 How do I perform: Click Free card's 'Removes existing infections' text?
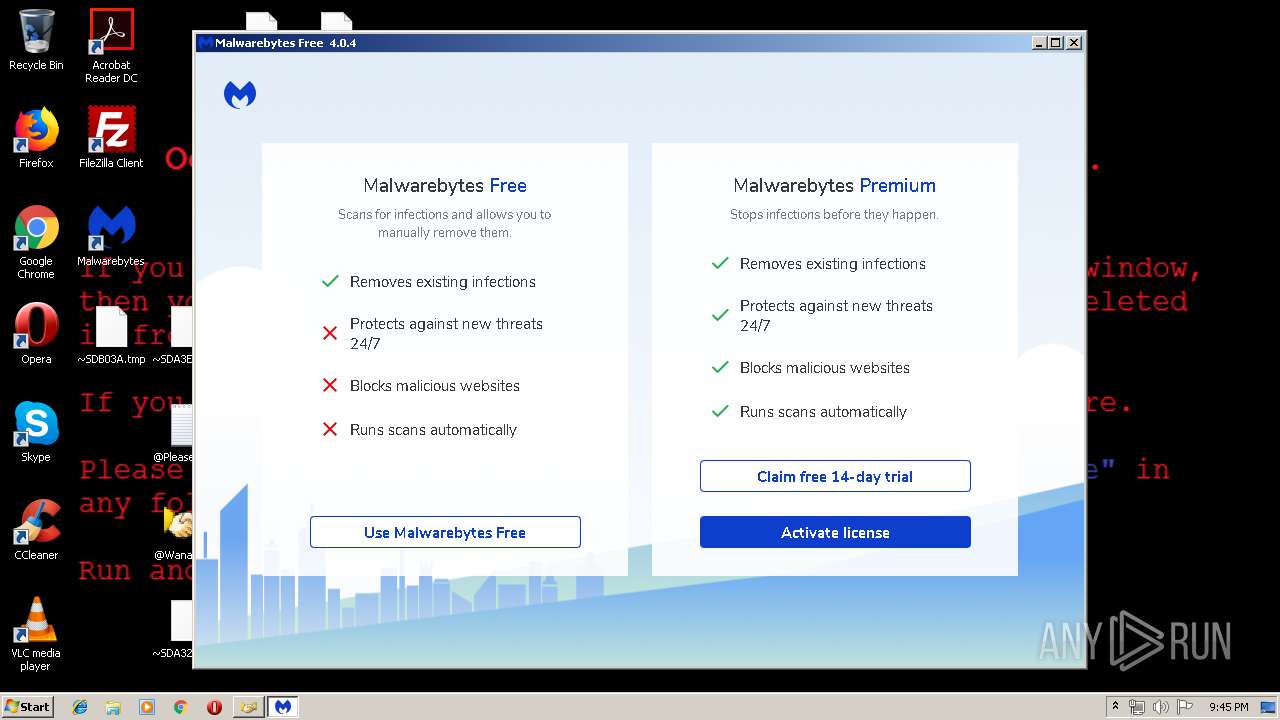pos(443,282)
